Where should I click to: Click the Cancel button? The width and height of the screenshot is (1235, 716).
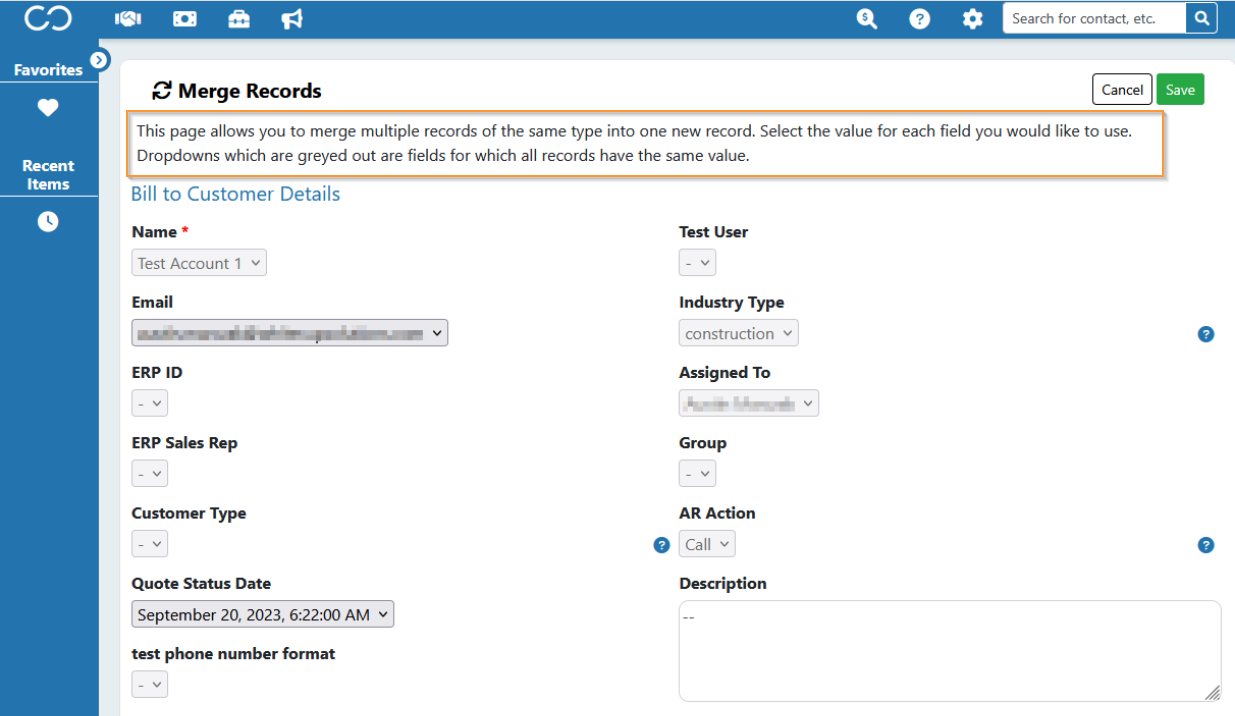[1122, 89]
